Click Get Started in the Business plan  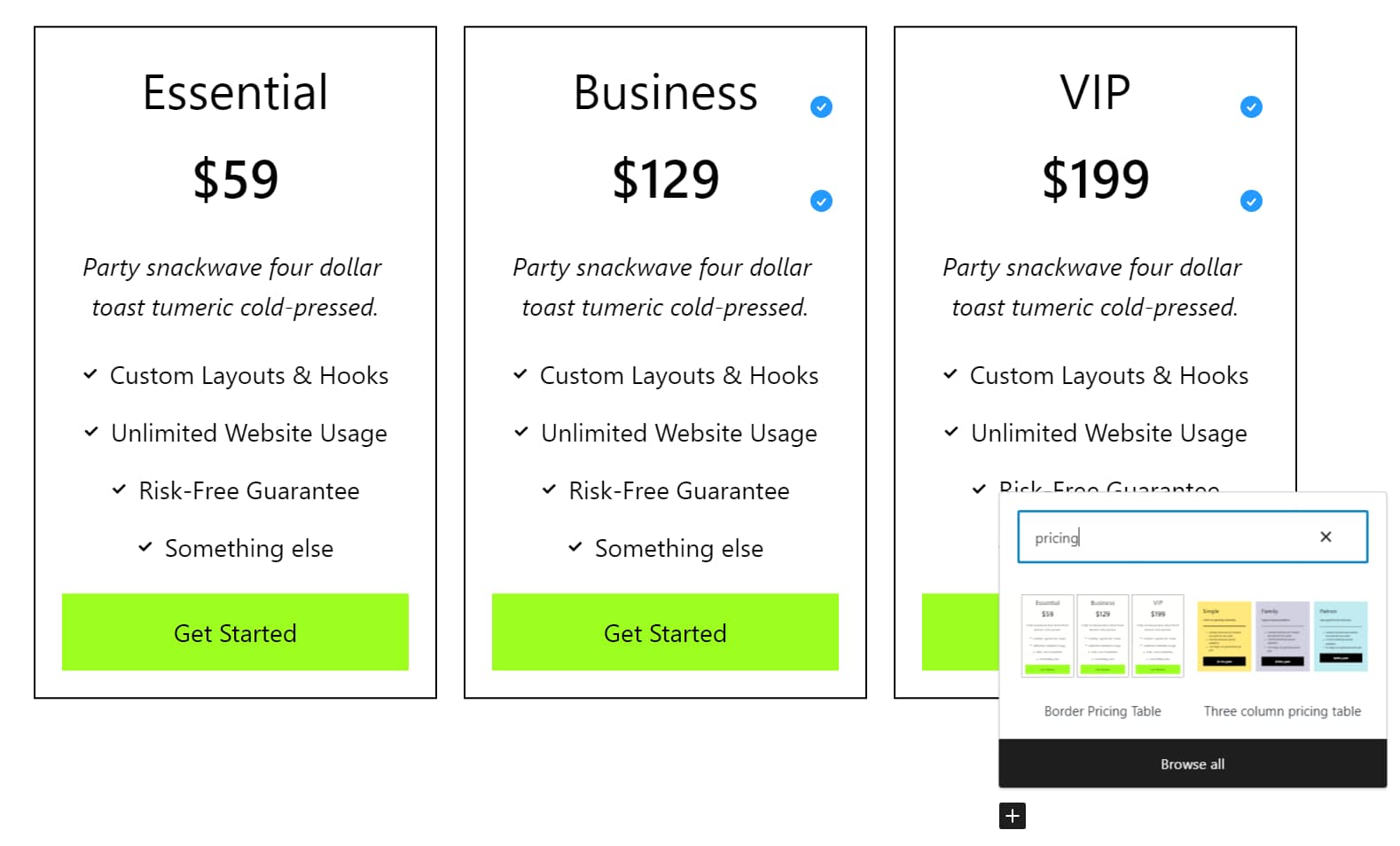[x=664, y=632]
